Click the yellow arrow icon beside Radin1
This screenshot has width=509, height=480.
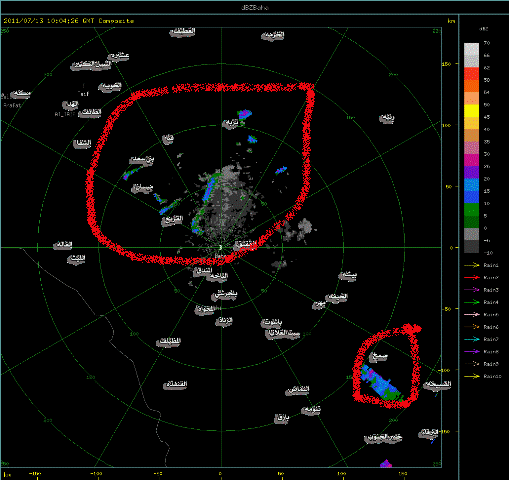pyautogui.click(x=472, y=265)
